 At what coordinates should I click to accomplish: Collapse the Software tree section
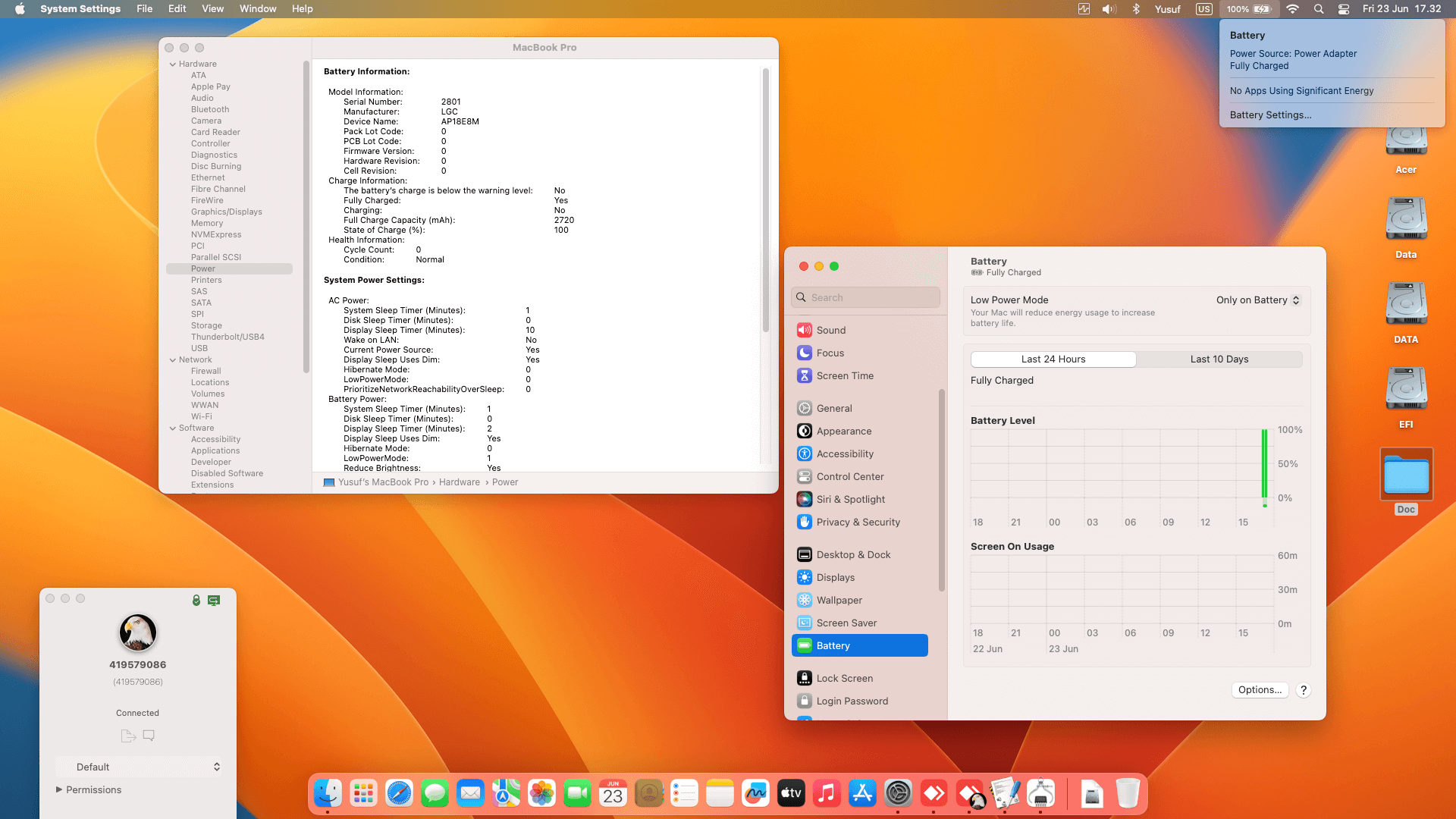173,428
